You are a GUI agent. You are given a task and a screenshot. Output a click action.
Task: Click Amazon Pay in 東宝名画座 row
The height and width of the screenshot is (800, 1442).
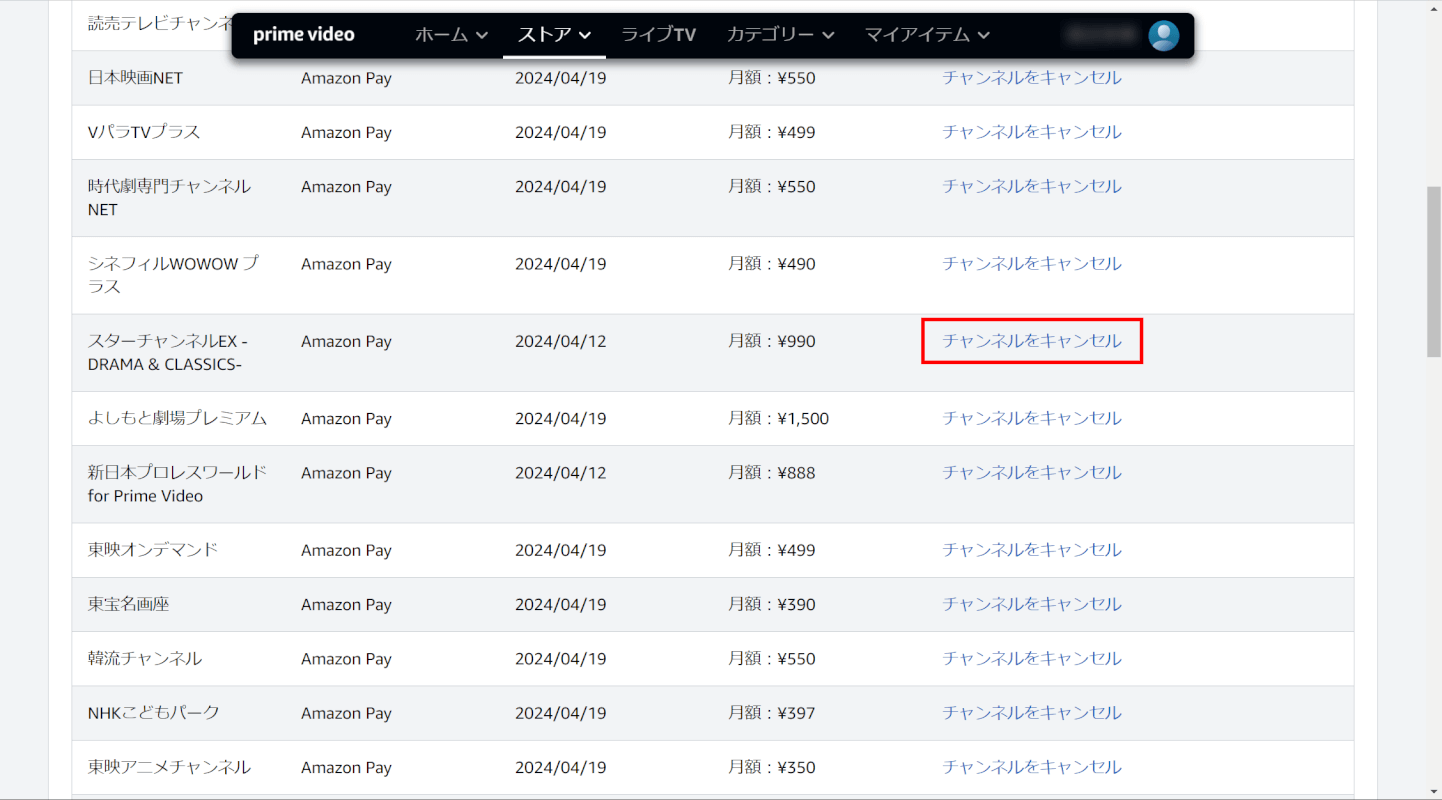pos(346,604)
